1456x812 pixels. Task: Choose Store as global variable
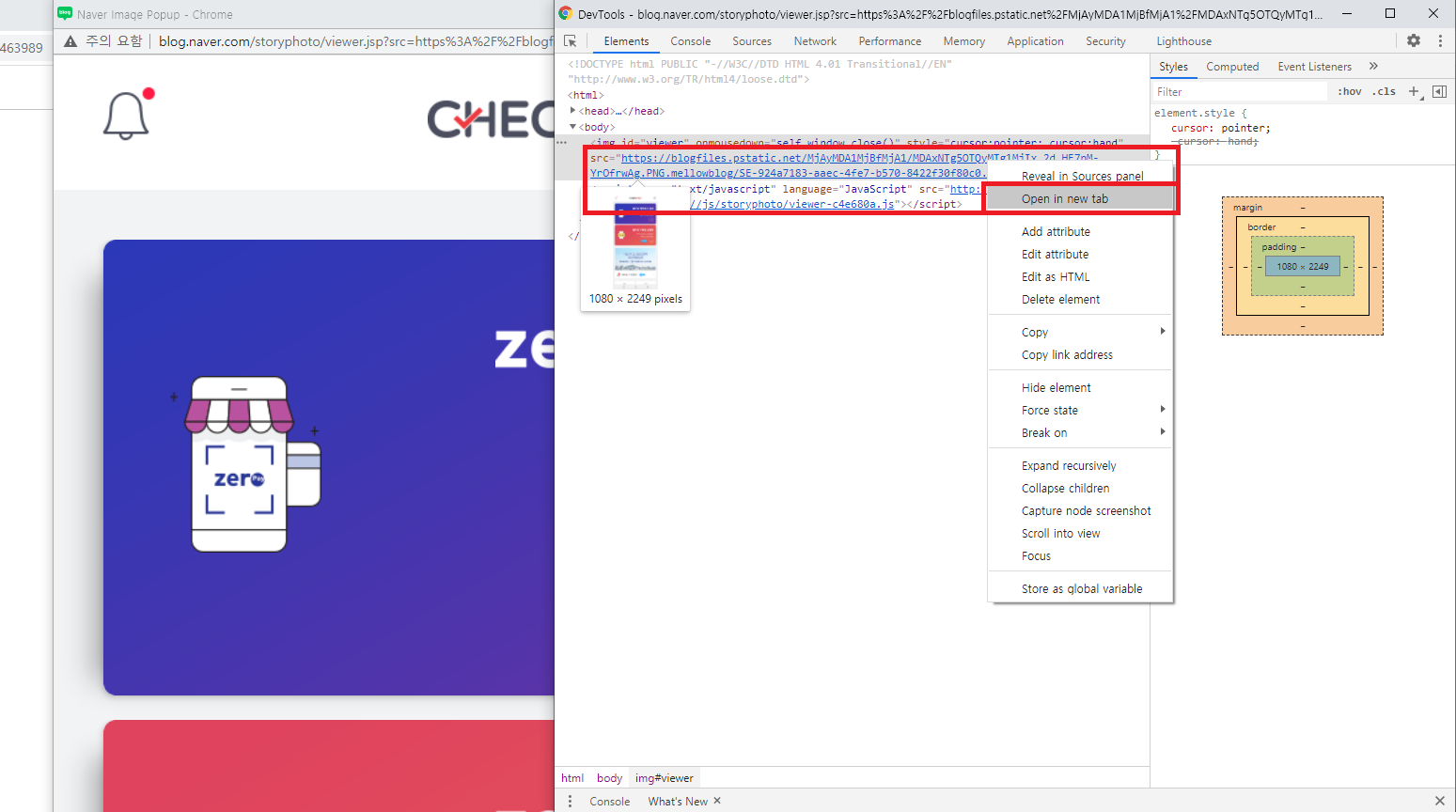pyautogui.click(x=1080, y=588)
